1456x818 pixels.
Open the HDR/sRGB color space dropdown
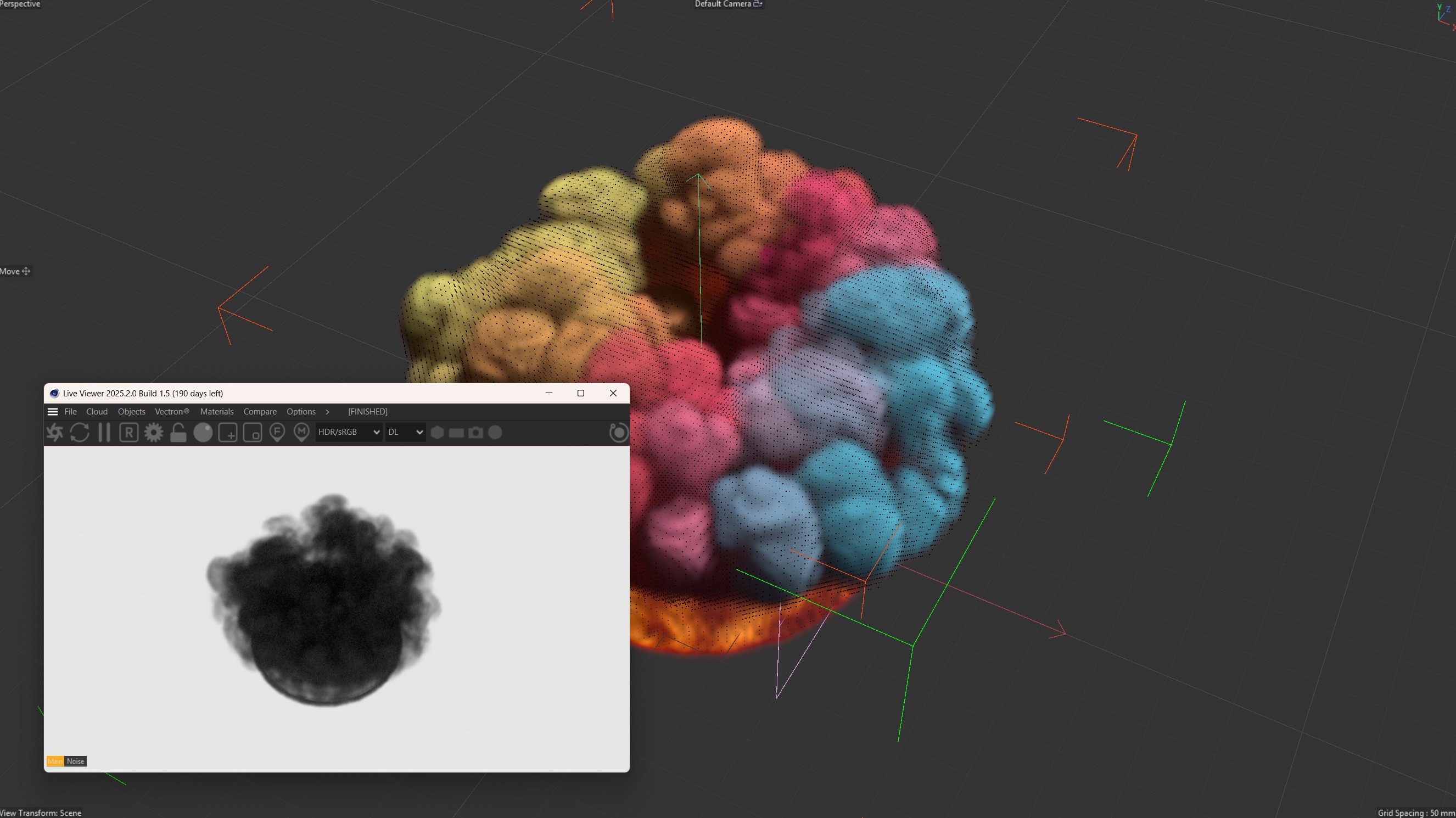coord(348,433)
